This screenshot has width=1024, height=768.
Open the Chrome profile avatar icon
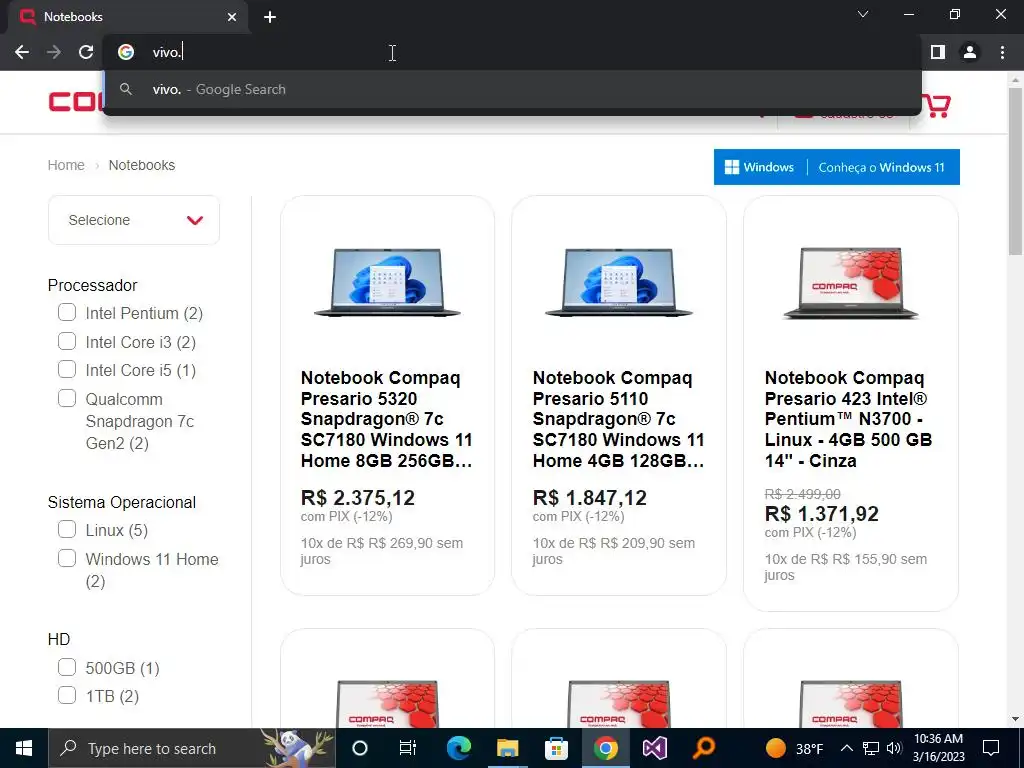970,52
